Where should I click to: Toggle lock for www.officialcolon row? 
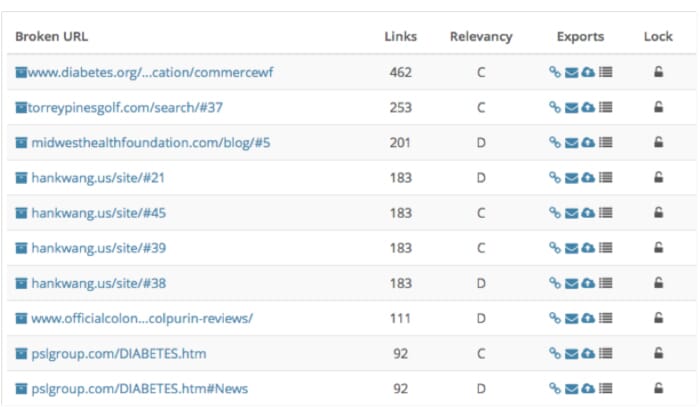pos(658,318)
